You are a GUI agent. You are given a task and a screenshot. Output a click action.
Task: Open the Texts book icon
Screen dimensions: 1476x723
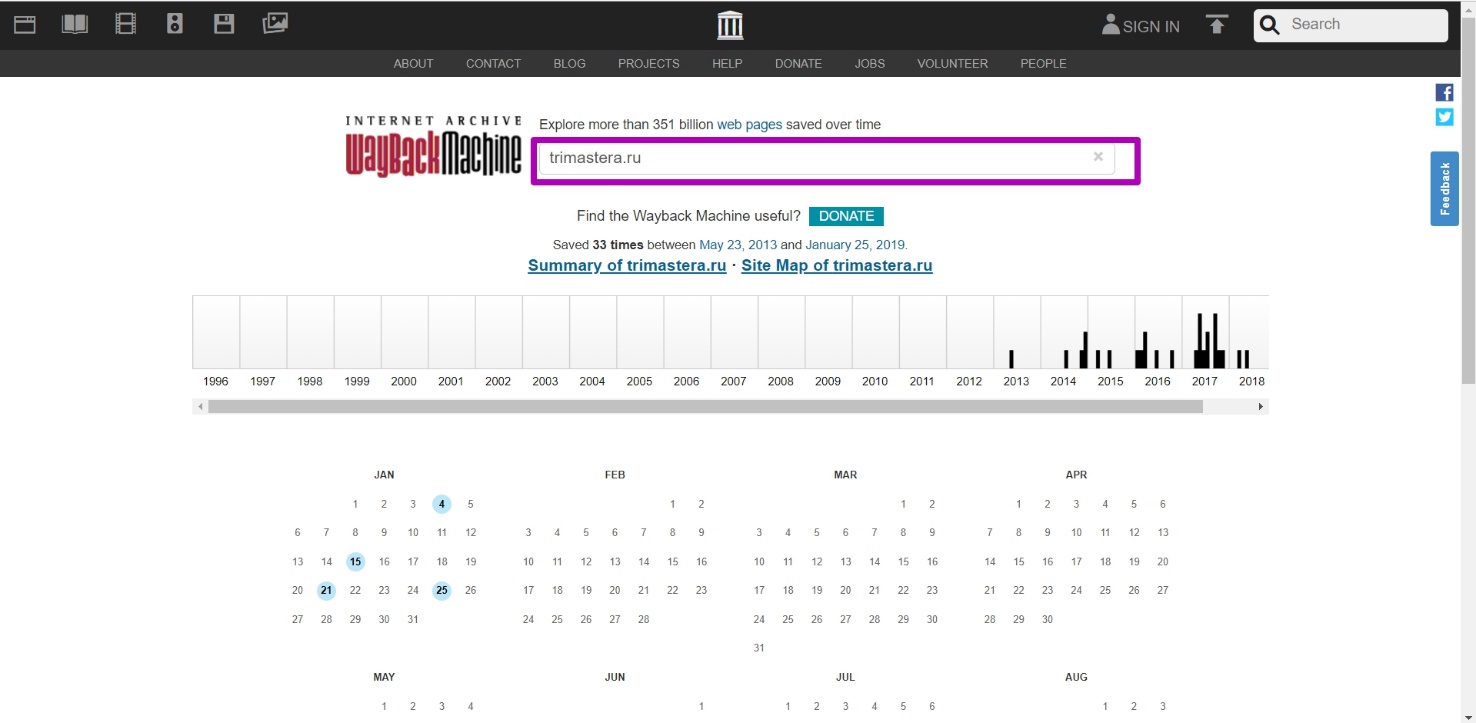coord(75,24)
